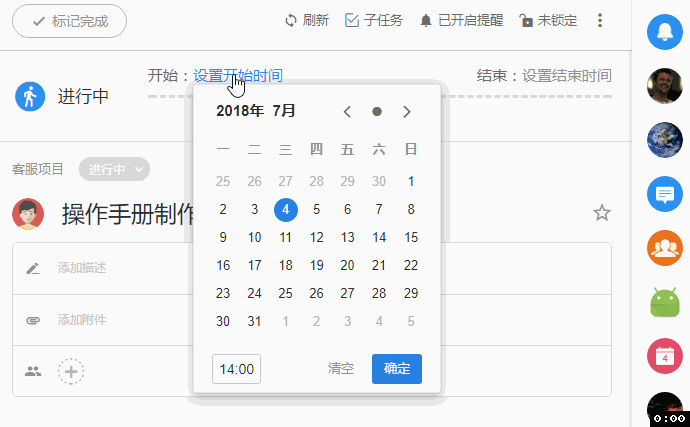Pick July 27 in the date picker
The width and height of the screenshot is (690, 427).
[348, 293]
